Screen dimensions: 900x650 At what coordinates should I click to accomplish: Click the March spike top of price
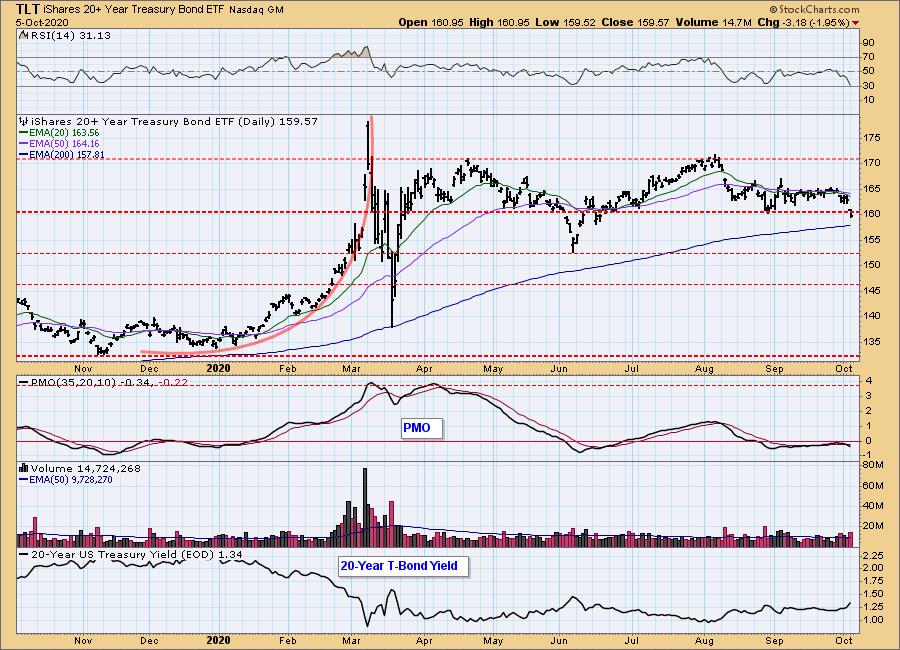(367, 123)
